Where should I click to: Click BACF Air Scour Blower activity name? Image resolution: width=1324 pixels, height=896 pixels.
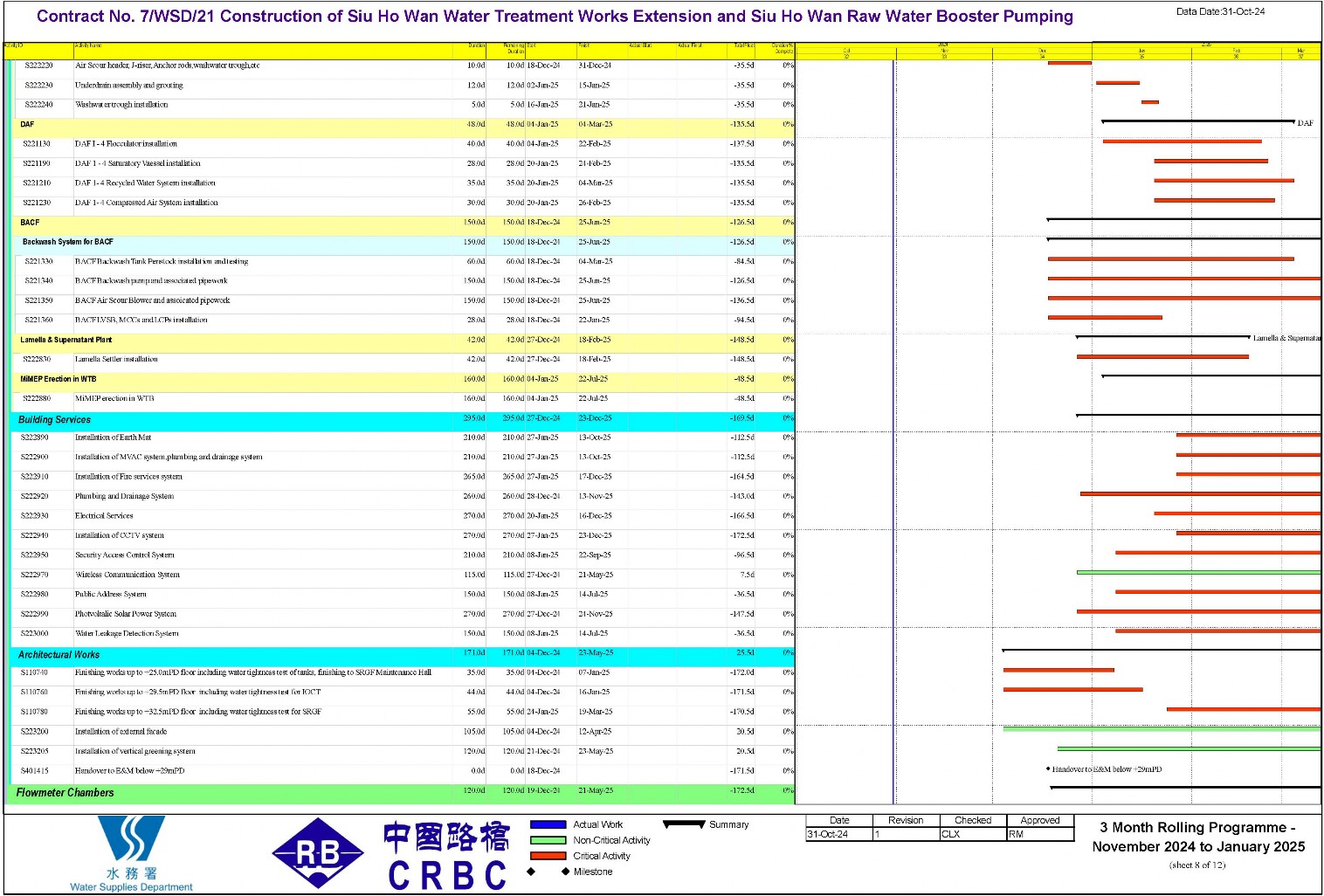click(x=153, y=300)
